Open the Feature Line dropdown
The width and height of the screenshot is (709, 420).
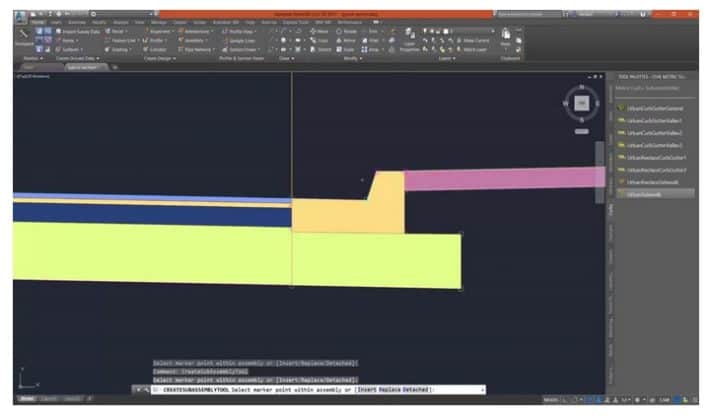pos(122,41)
